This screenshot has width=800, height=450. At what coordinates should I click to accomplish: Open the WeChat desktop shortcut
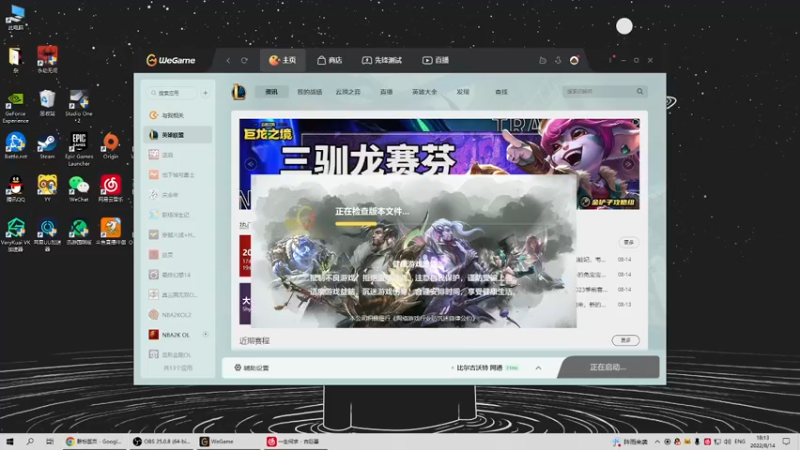[x=79, y=189]
